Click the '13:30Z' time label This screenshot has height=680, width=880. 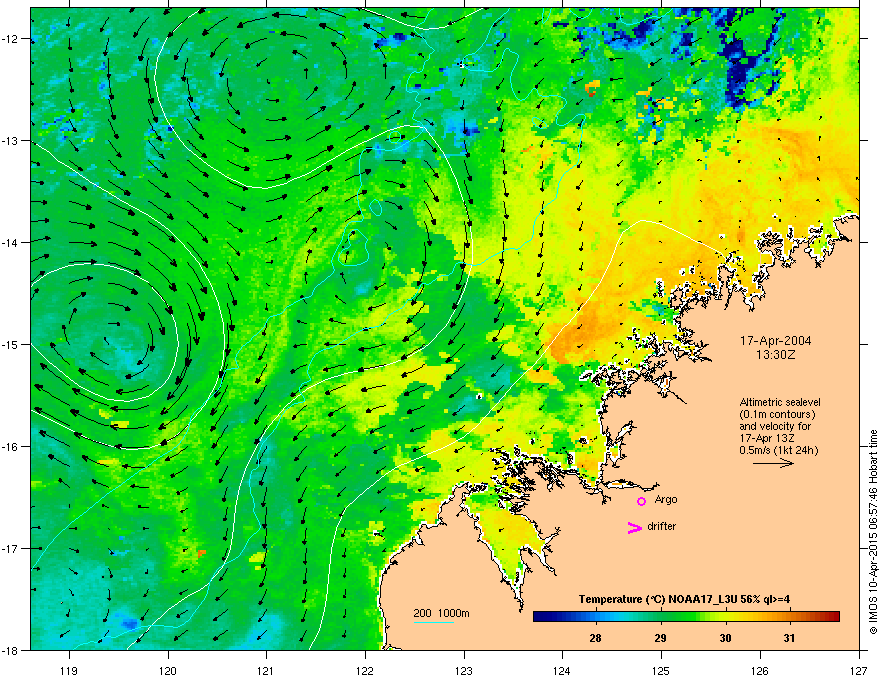775,355
